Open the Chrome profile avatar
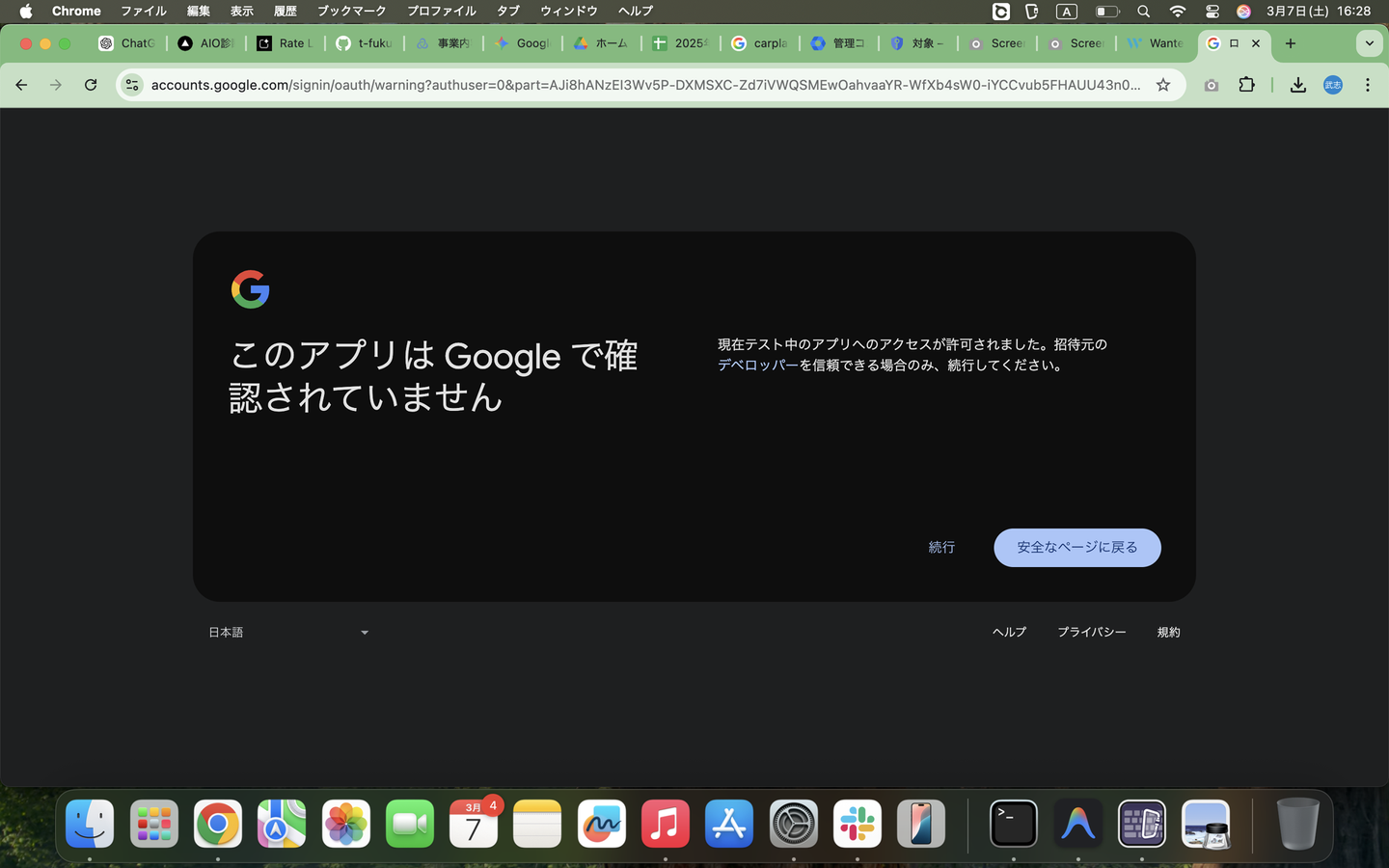Viewport: 1389px width, 868px height. pyautogui.click(x=1332, y=85)
